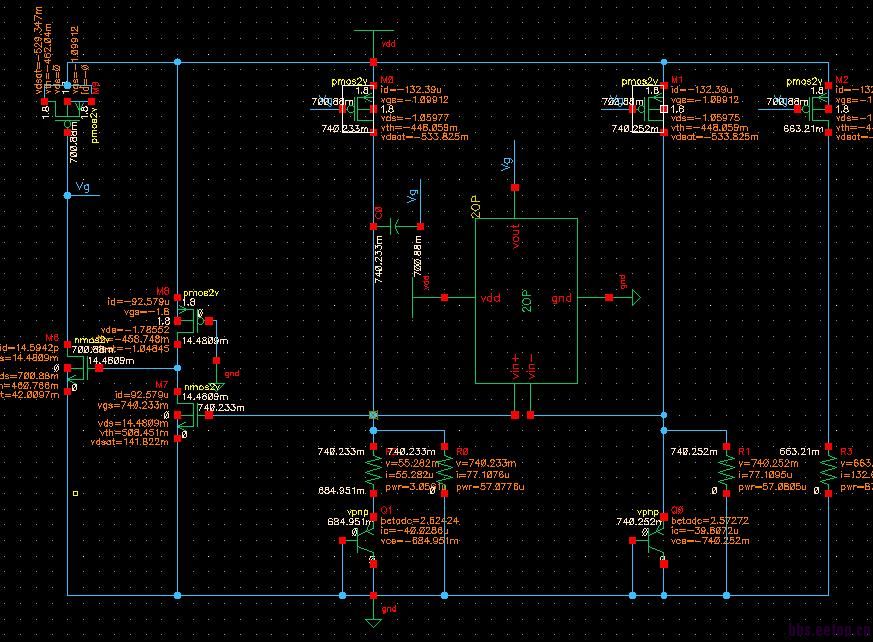
Task: Click the R1 'pwr=57.0805u' annotation
Action: [x=773, y=487]
